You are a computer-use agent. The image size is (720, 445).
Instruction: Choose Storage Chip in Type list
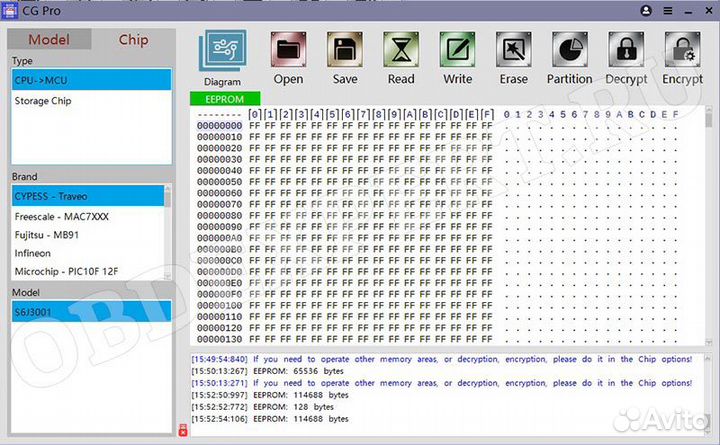coord(43,101)
